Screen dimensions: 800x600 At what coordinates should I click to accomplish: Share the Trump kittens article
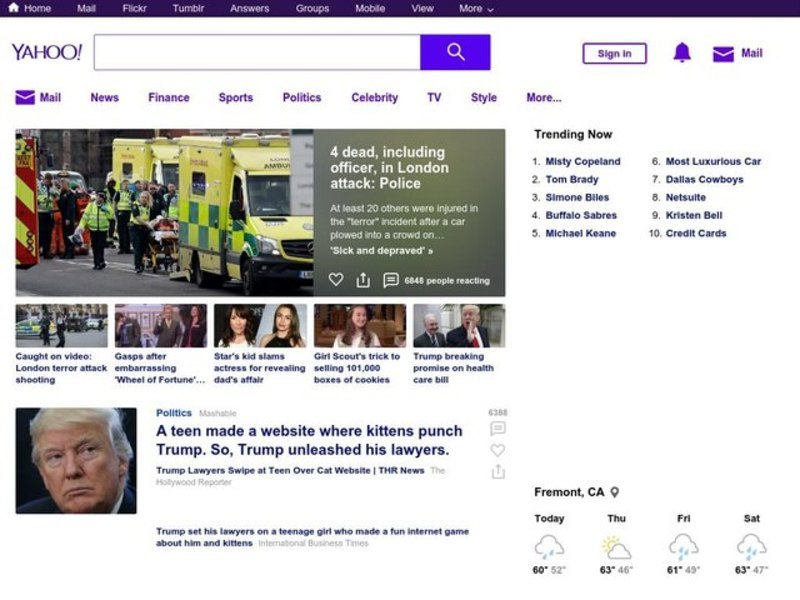[497, 471]
